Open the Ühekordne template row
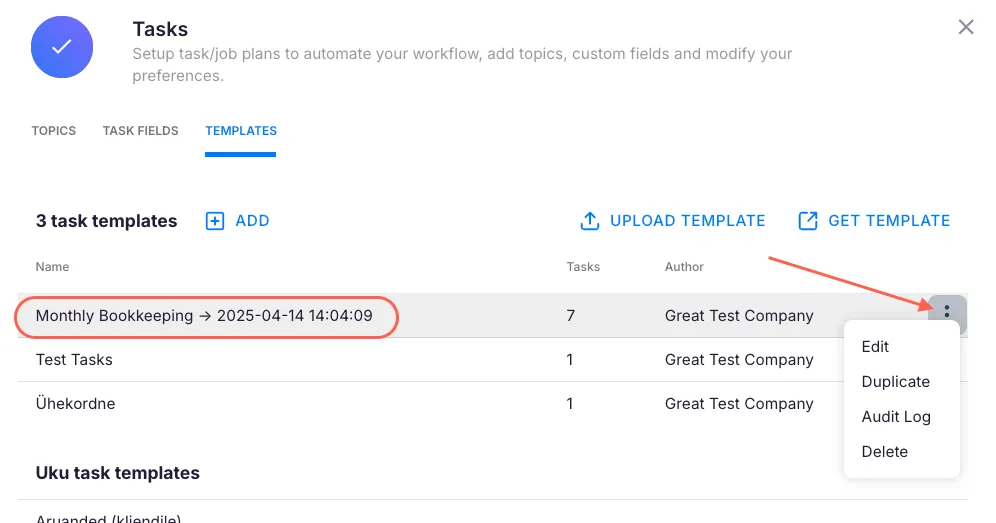 [x=75, y=404]
